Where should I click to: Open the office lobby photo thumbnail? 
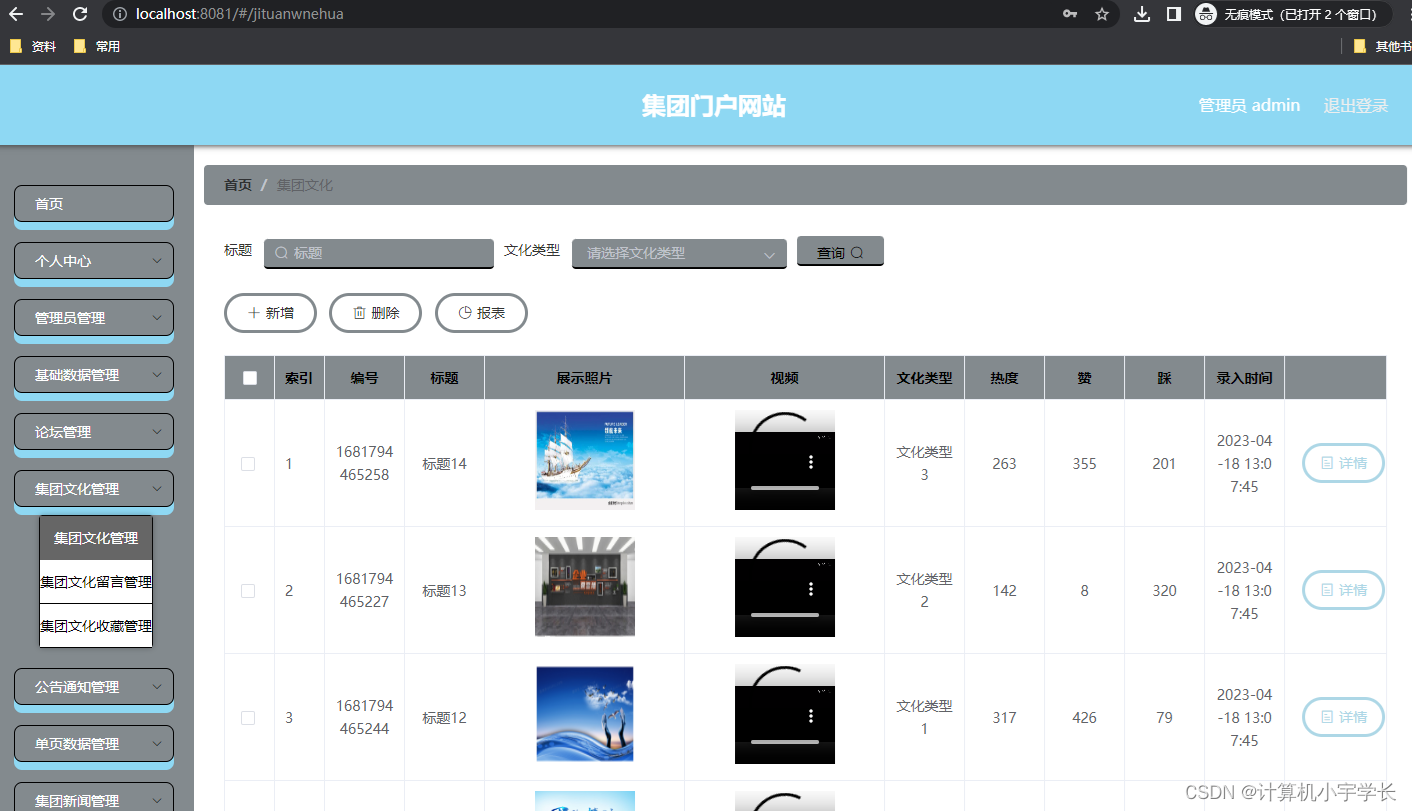585,587
